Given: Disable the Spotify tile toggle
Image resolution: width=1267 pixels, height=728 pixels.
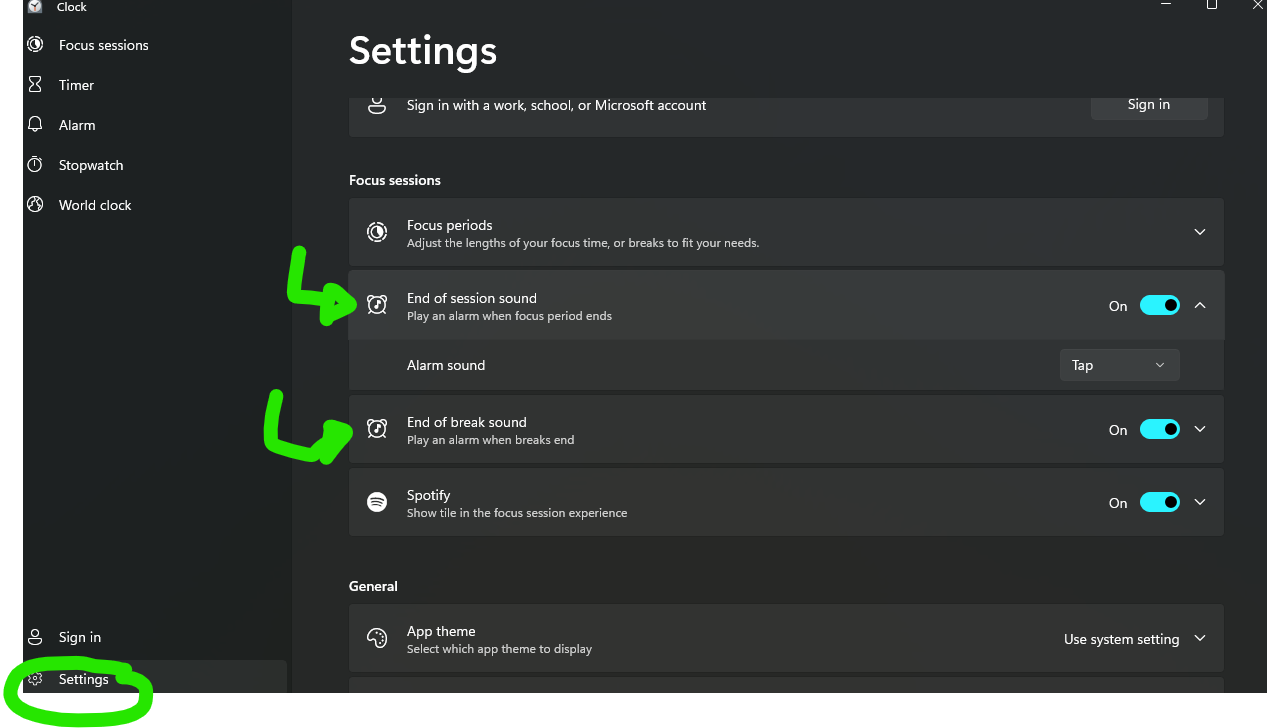Looking at the screenshot, I should (1160, 502).
